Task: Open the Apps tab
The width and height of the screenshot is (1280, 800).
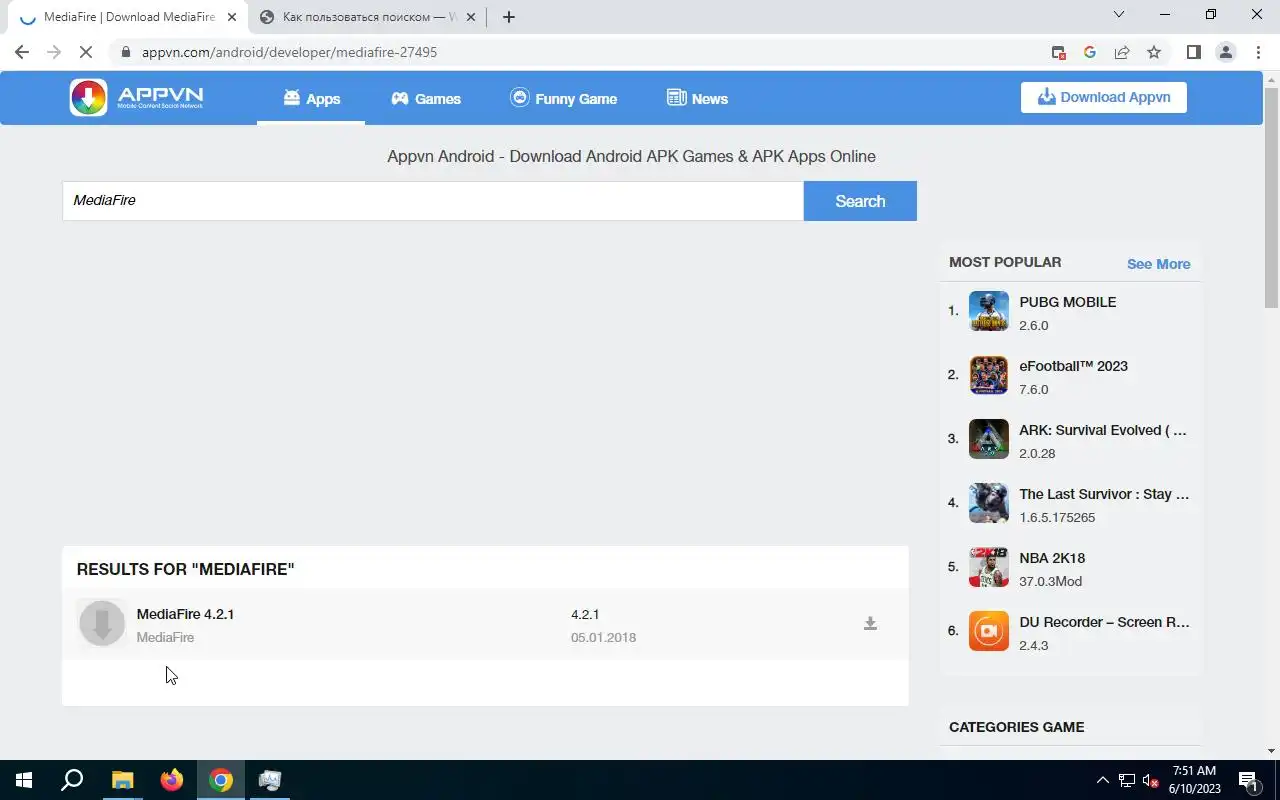Action: (x=311, y=98)
